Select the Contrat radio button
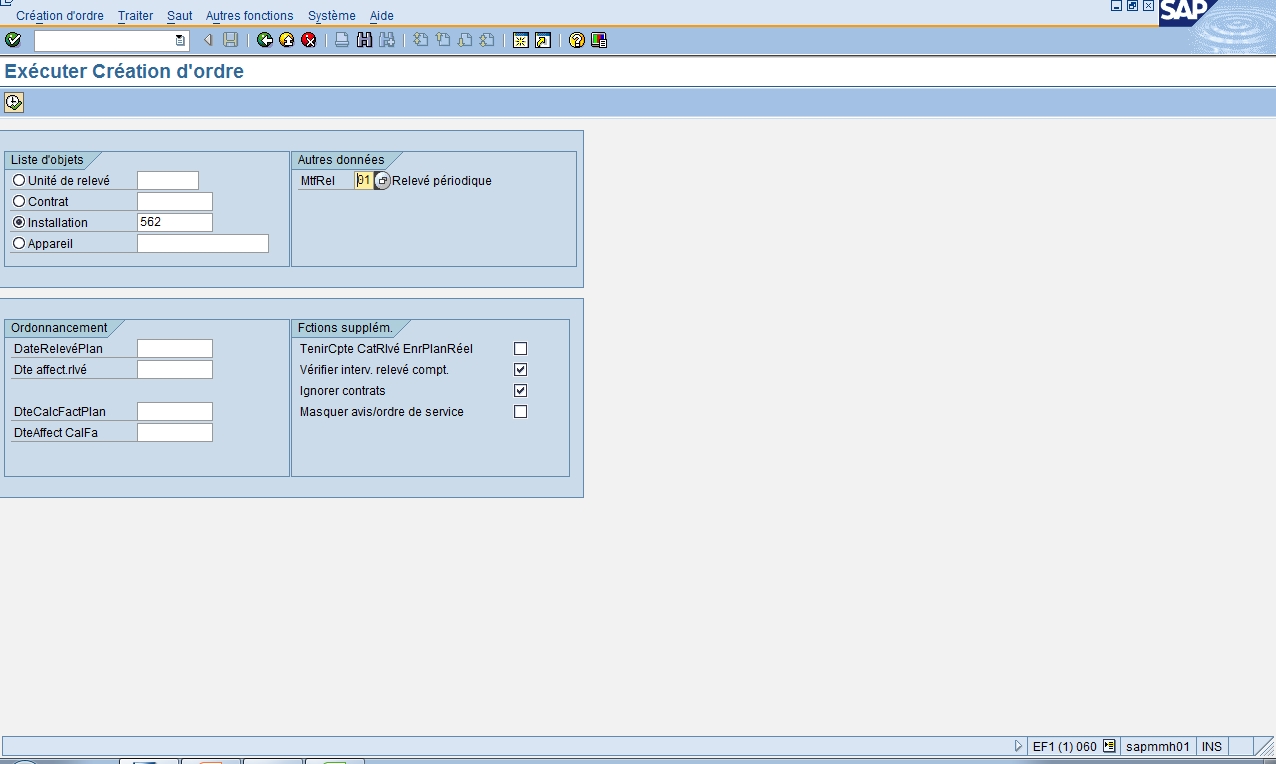1276x764 pixels. (19, 202)
